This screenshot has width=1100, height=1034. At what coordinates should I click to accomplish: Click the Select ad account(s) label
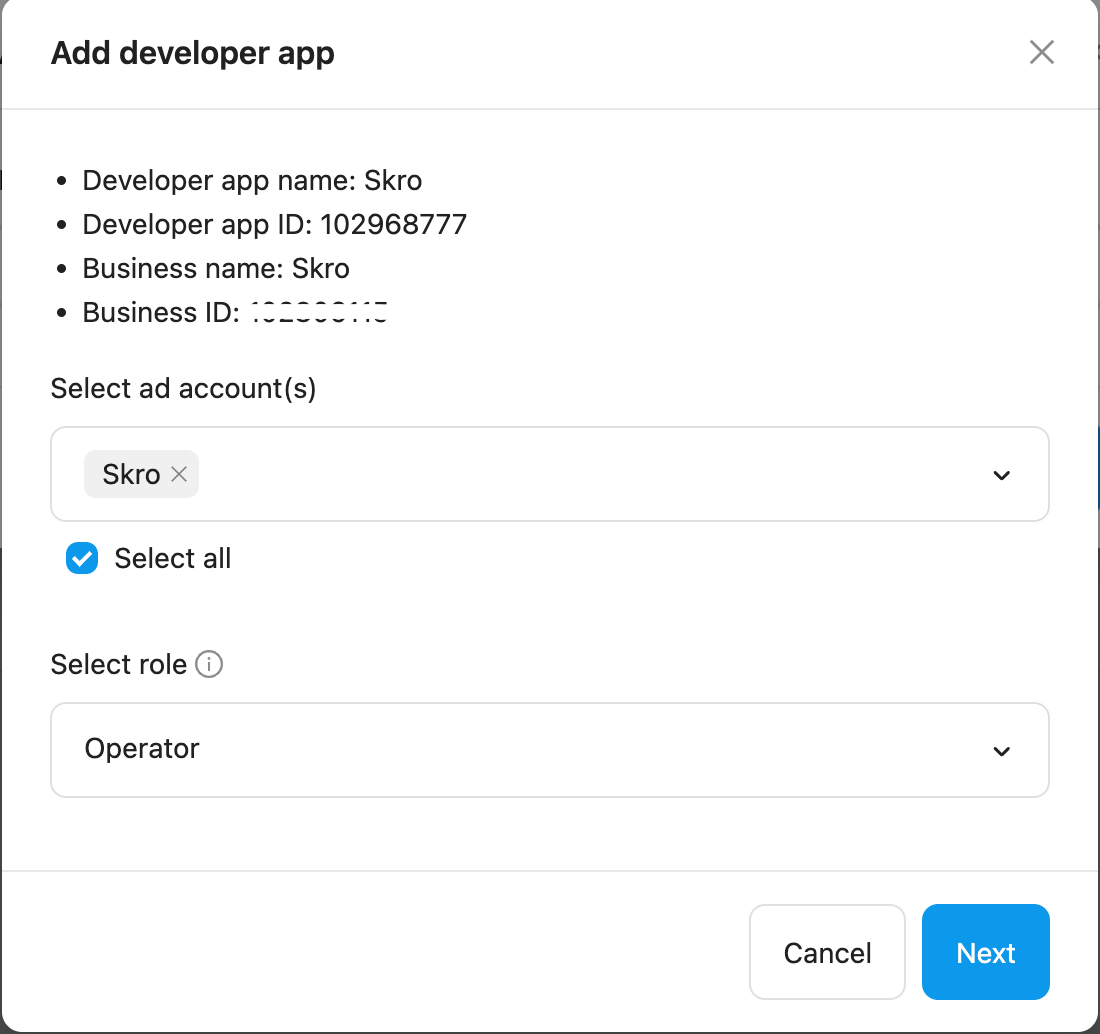[x=184, y=389]
